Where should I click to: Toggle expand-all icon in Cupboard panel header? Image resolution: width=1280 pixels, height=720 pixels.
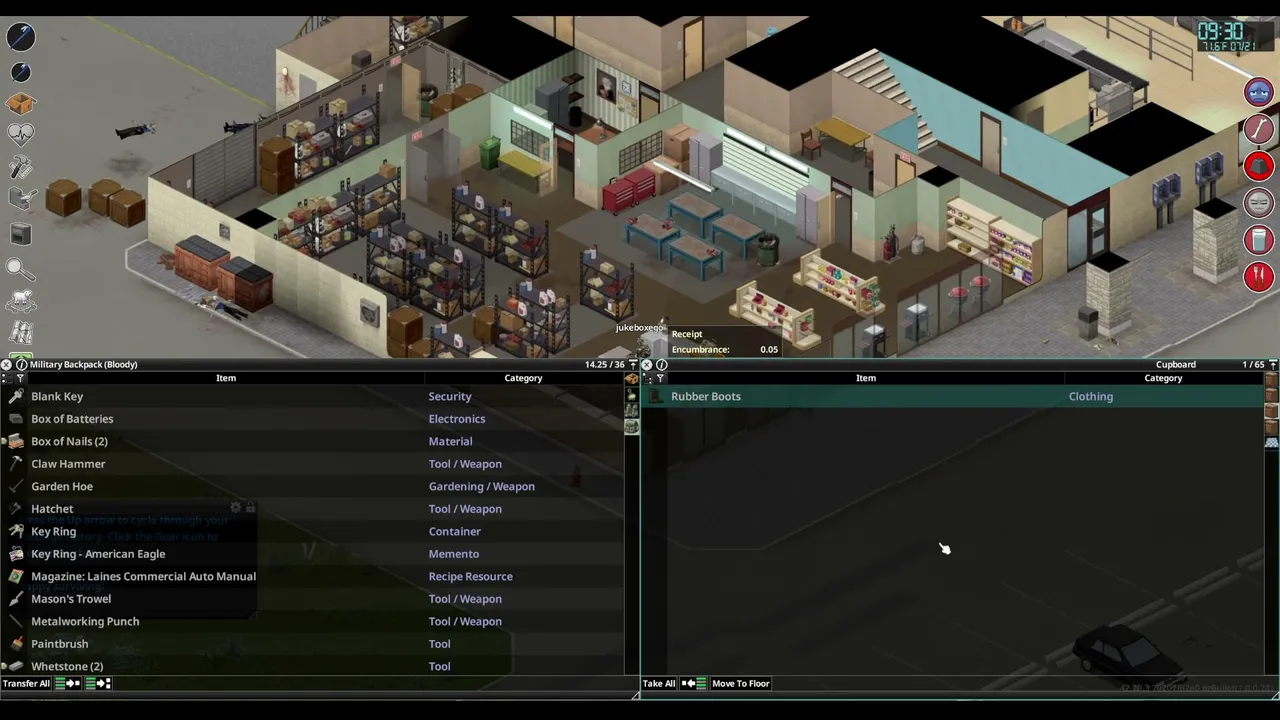tap(646, 378)
